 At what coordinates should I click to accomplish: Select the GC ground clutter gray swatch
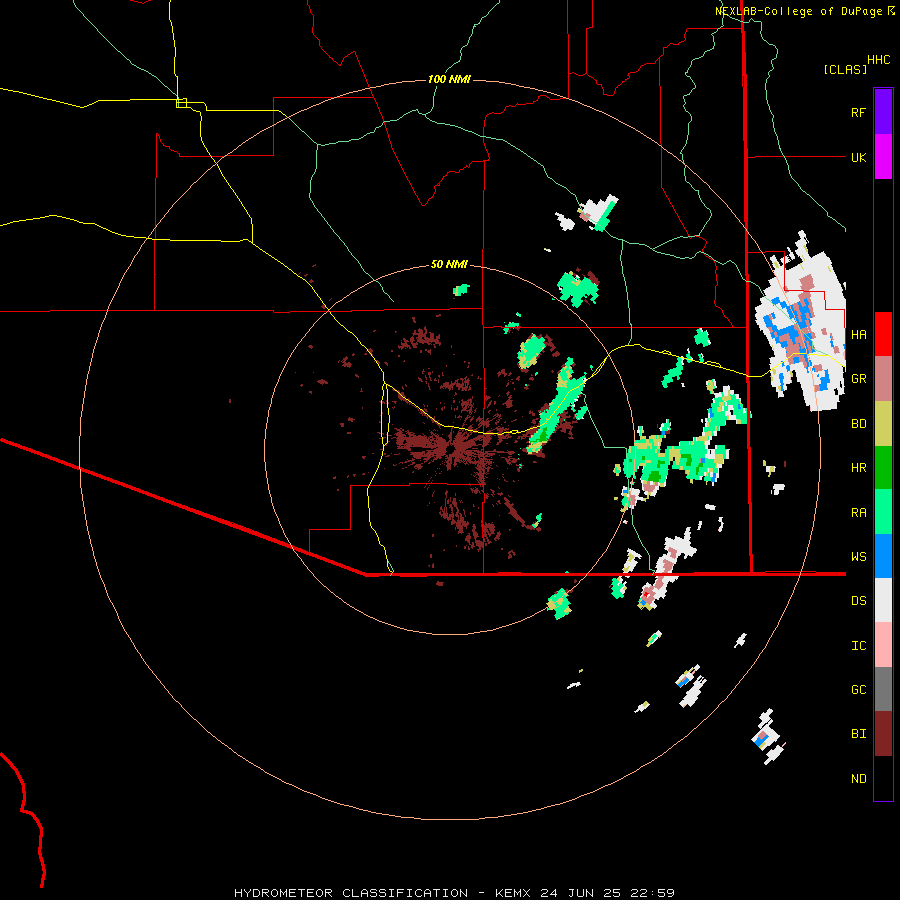pos(883,689)
